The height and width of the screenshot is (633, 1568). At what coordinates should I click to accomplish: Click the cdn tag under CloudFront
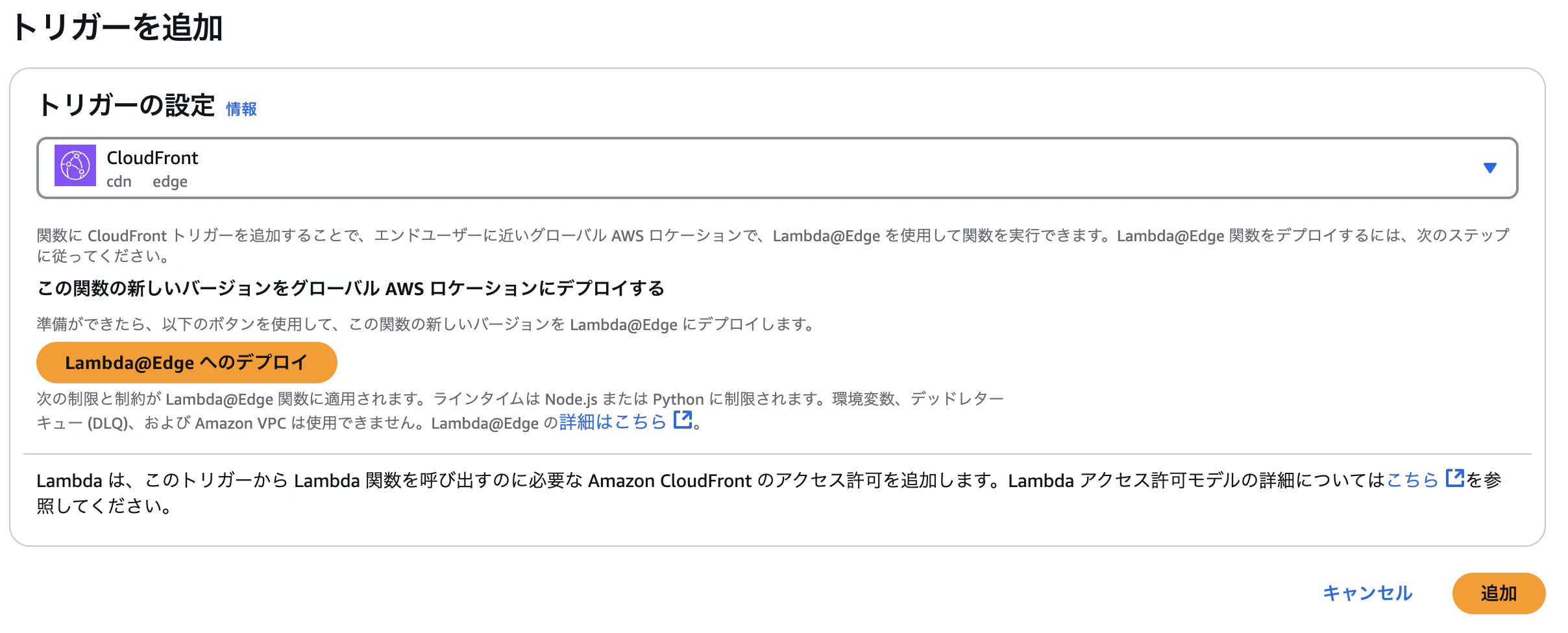(x=119, y=182)
